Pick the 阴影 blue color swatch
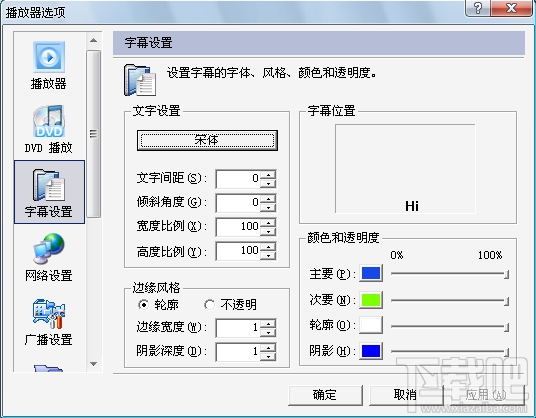 pos(371,351)
